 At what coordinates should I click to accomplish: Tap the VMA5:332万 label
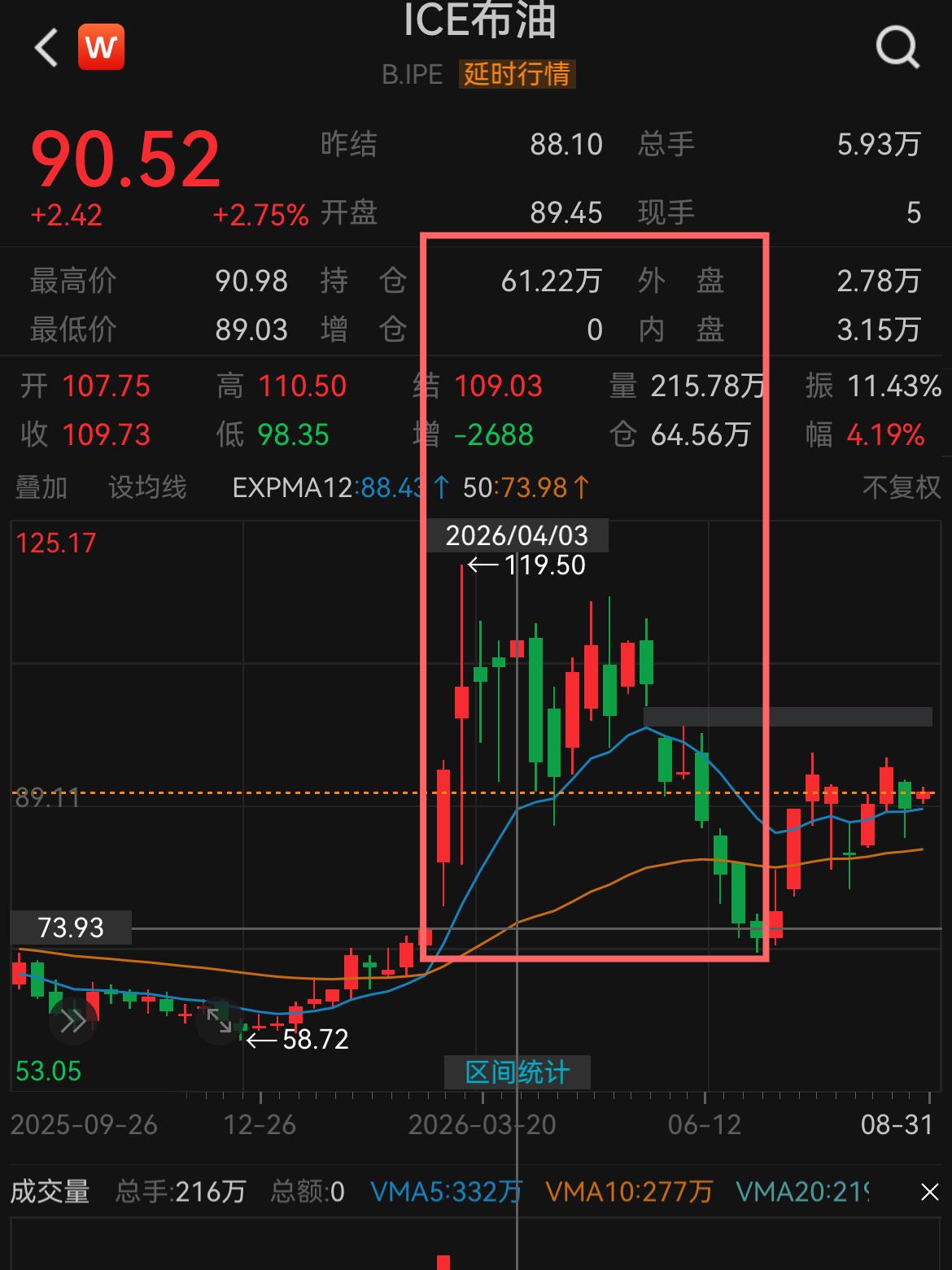(446, 1192)
